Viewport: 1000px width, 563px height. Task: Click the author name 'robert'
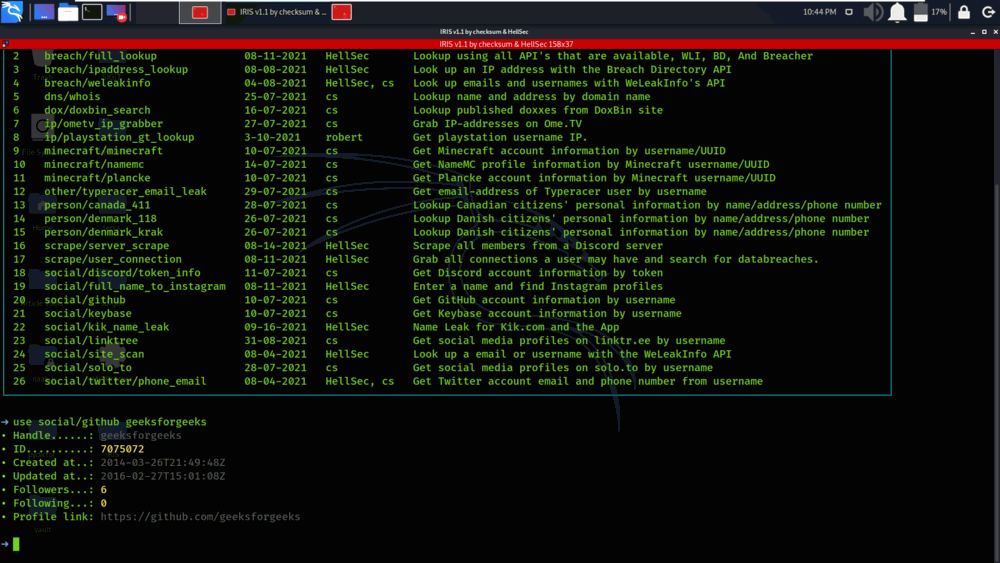point(344,137)
